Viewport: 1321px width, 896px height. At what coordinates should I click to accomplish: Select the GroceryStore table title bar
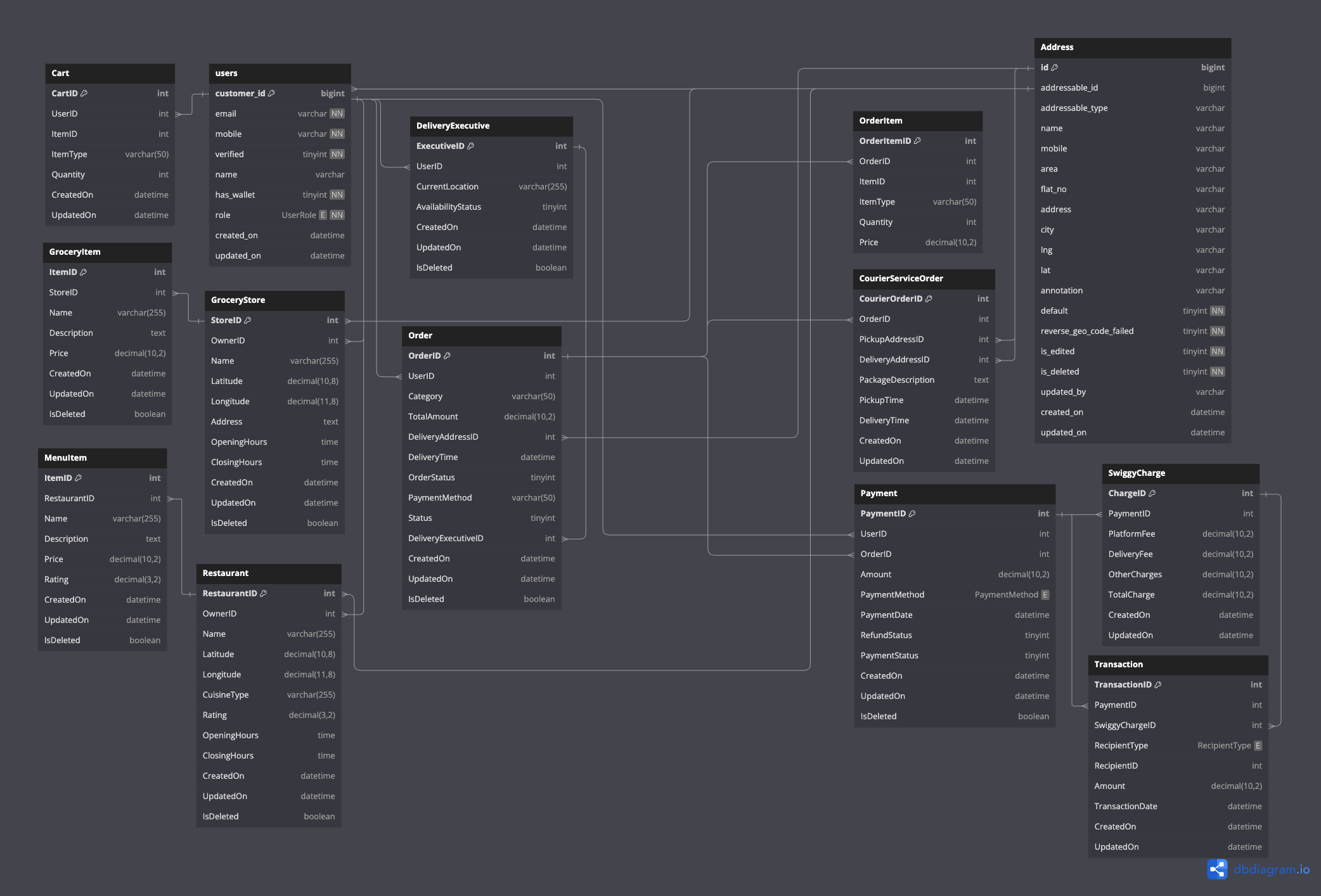coord(275,300)
